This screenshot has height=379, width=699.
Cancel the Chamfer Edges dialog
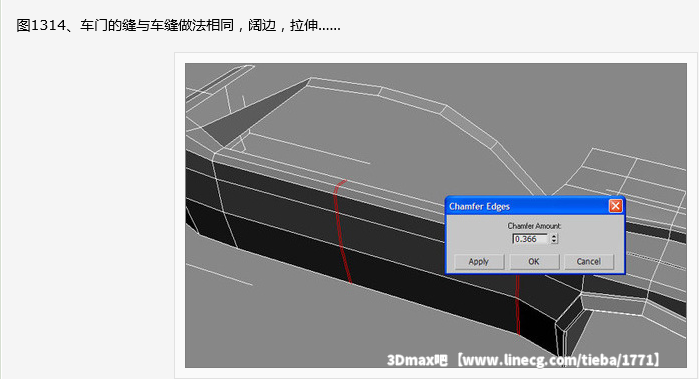588,262
